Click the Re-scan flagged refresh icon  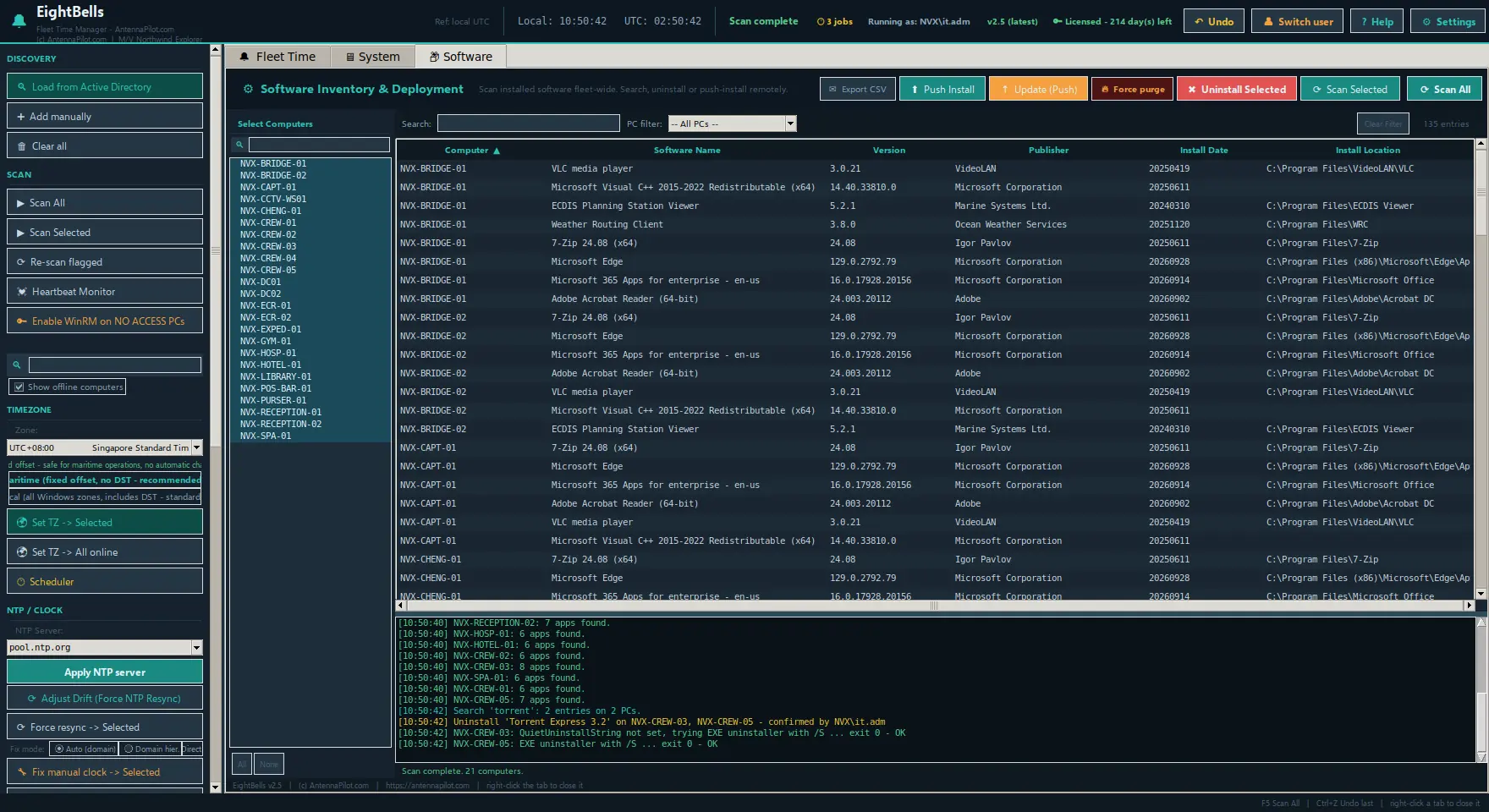coord(21,262)
